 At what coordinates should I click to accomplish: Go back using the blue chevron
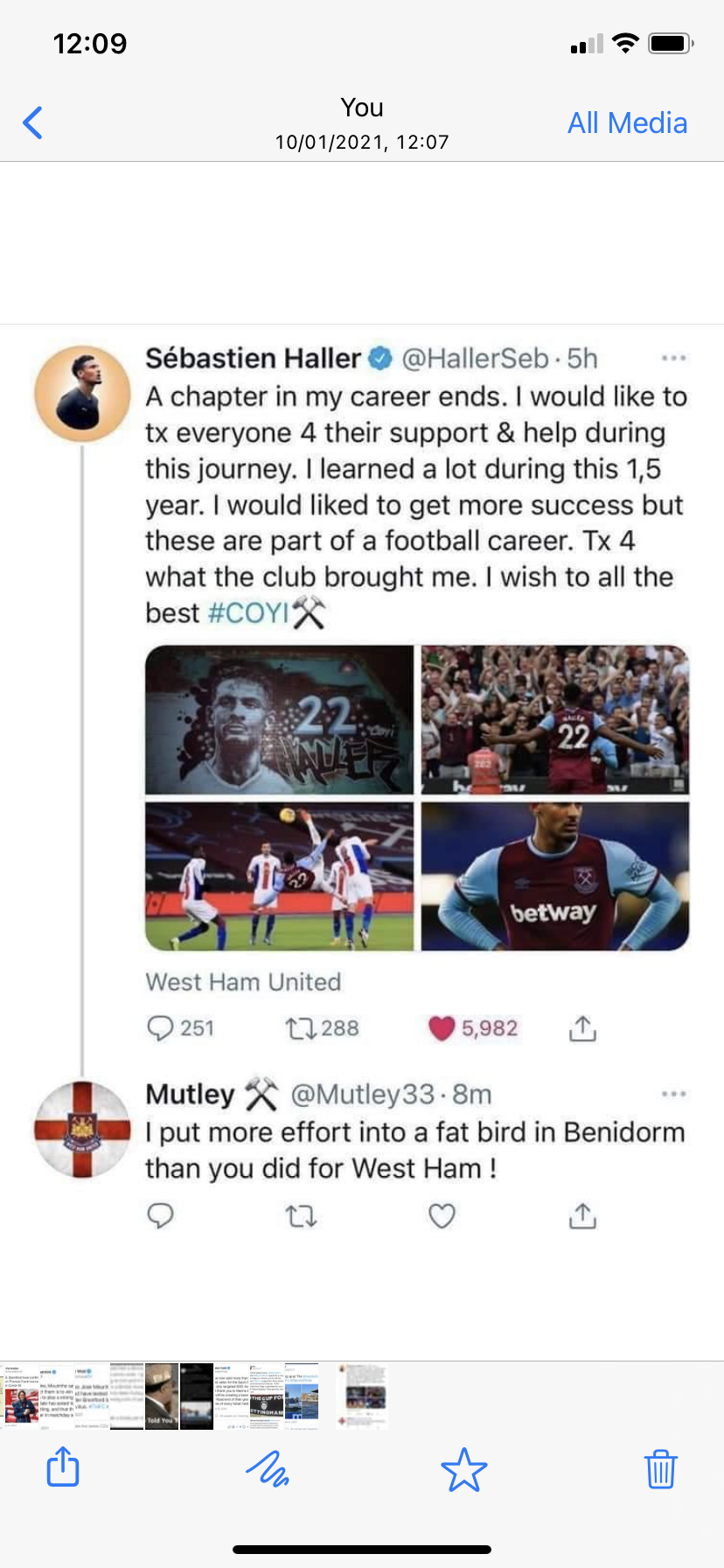pos(33,122)
